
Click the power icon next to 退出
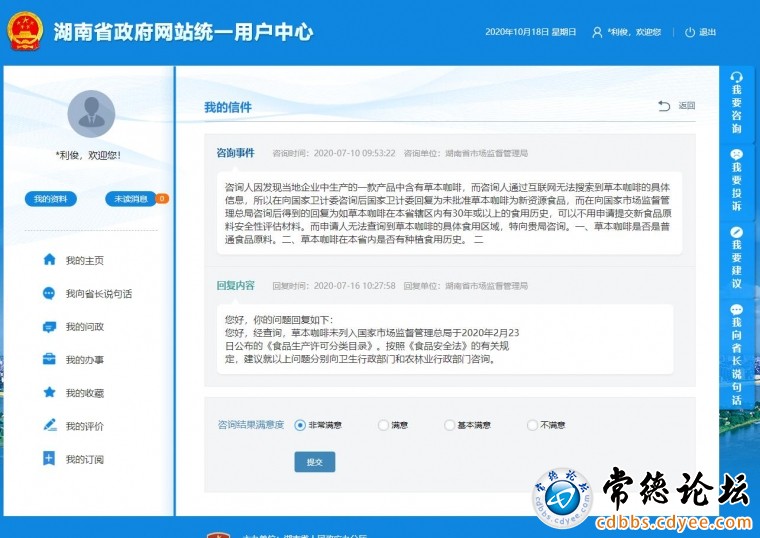pos(689,32)
